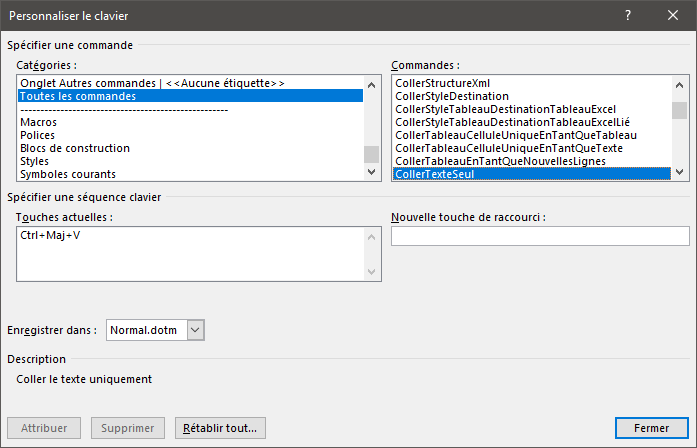Click the Commandes list scrollbar thumb
The height and width of the screenshot is (448, 697).
679,111
